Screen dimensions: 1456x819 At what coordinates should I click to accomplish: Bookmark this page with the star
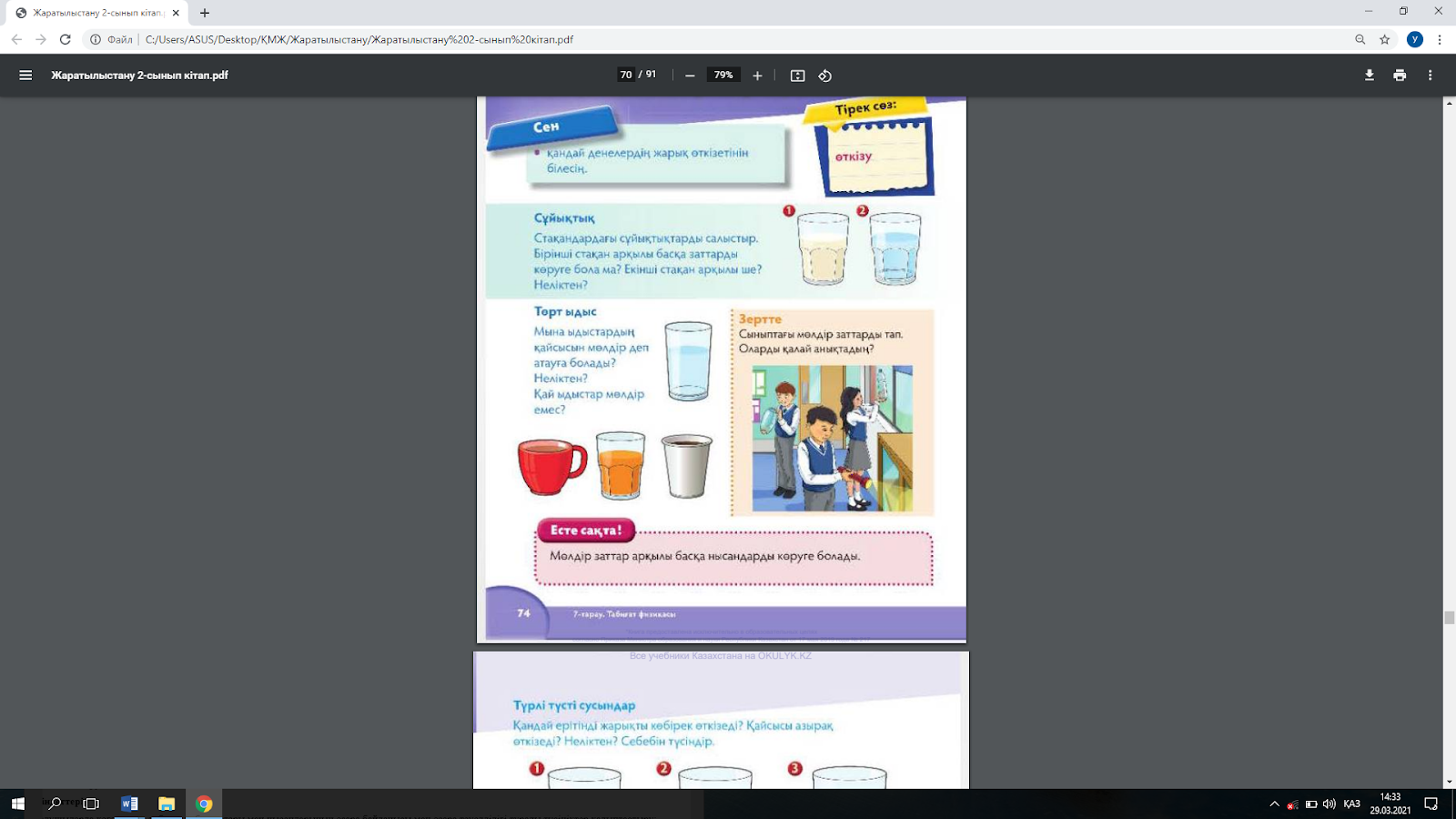(x=1385, y=39)
